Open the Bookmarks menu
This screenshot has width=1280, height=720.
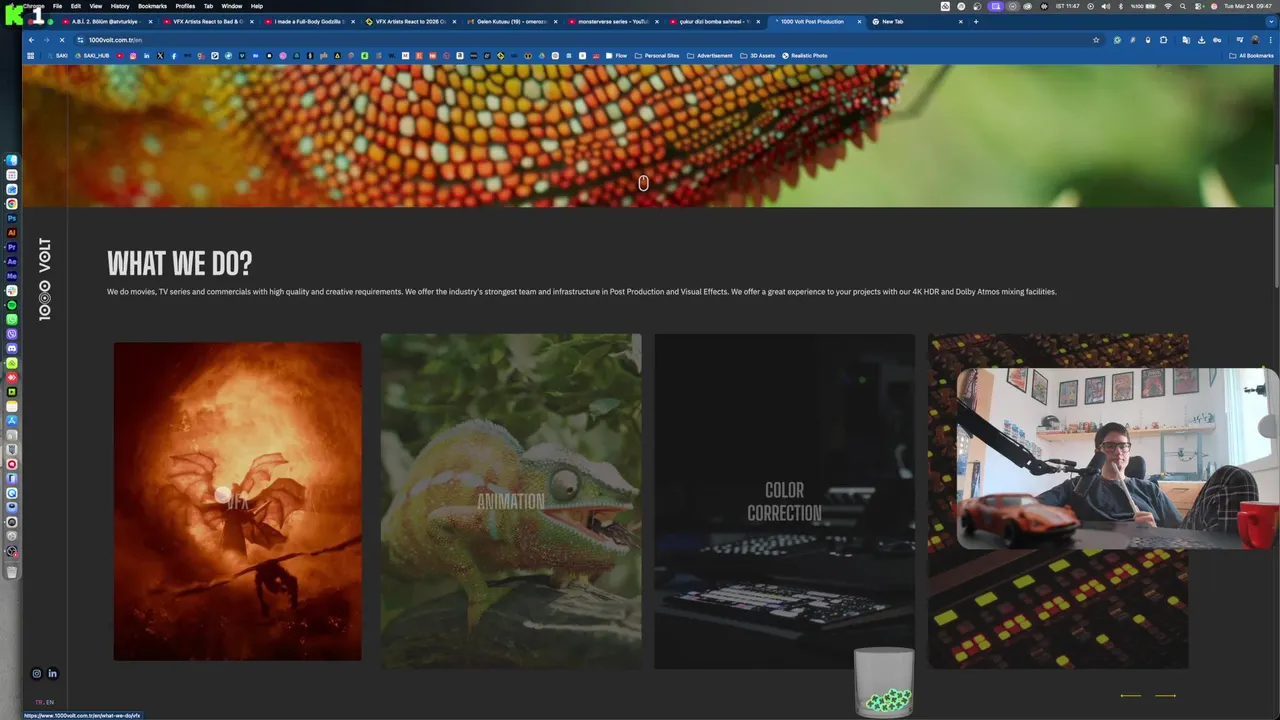(x=152, y=6)
